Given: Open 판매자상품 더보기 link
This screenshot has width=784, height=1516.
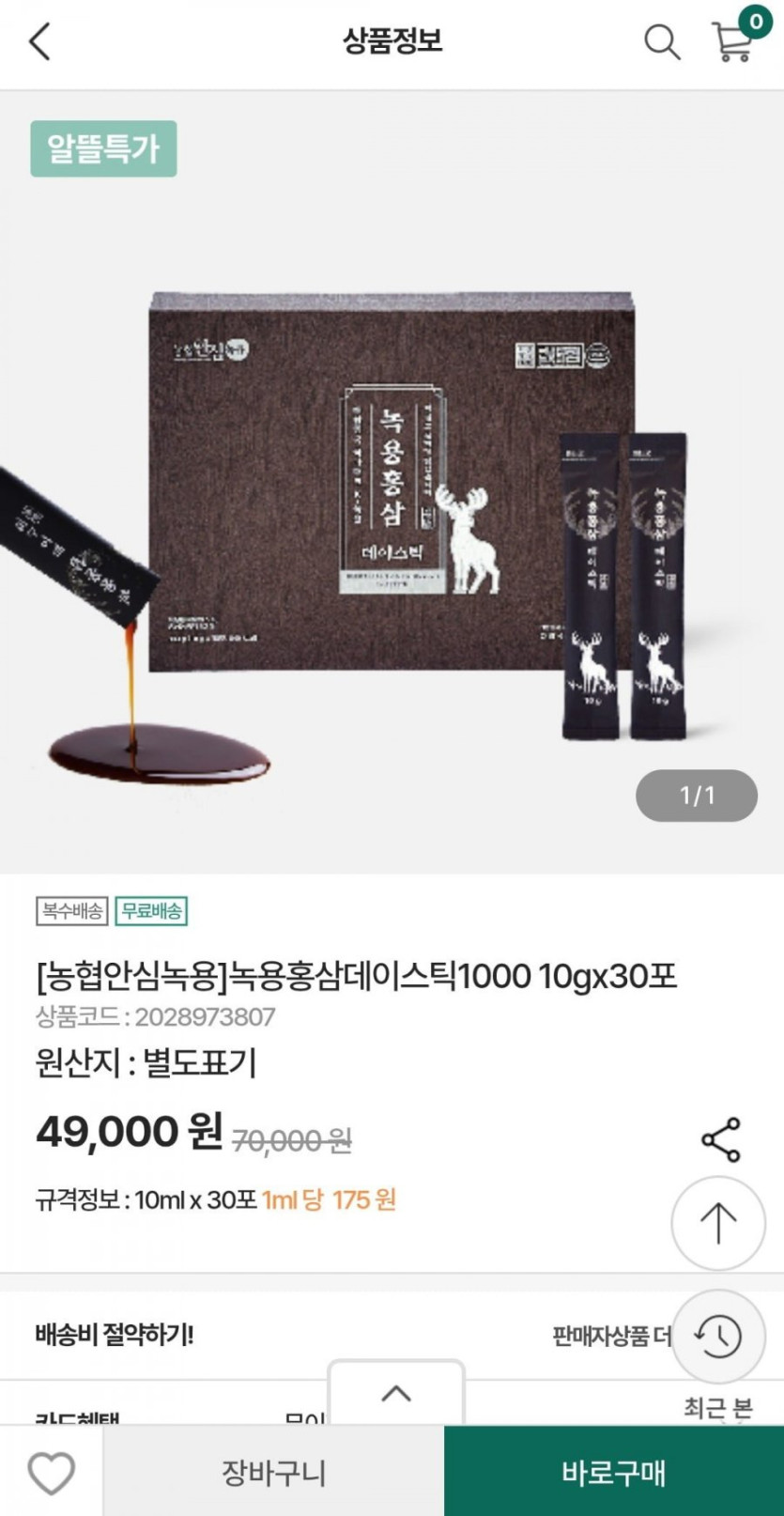Looking at the screenshot, I should pos(611,1336).
